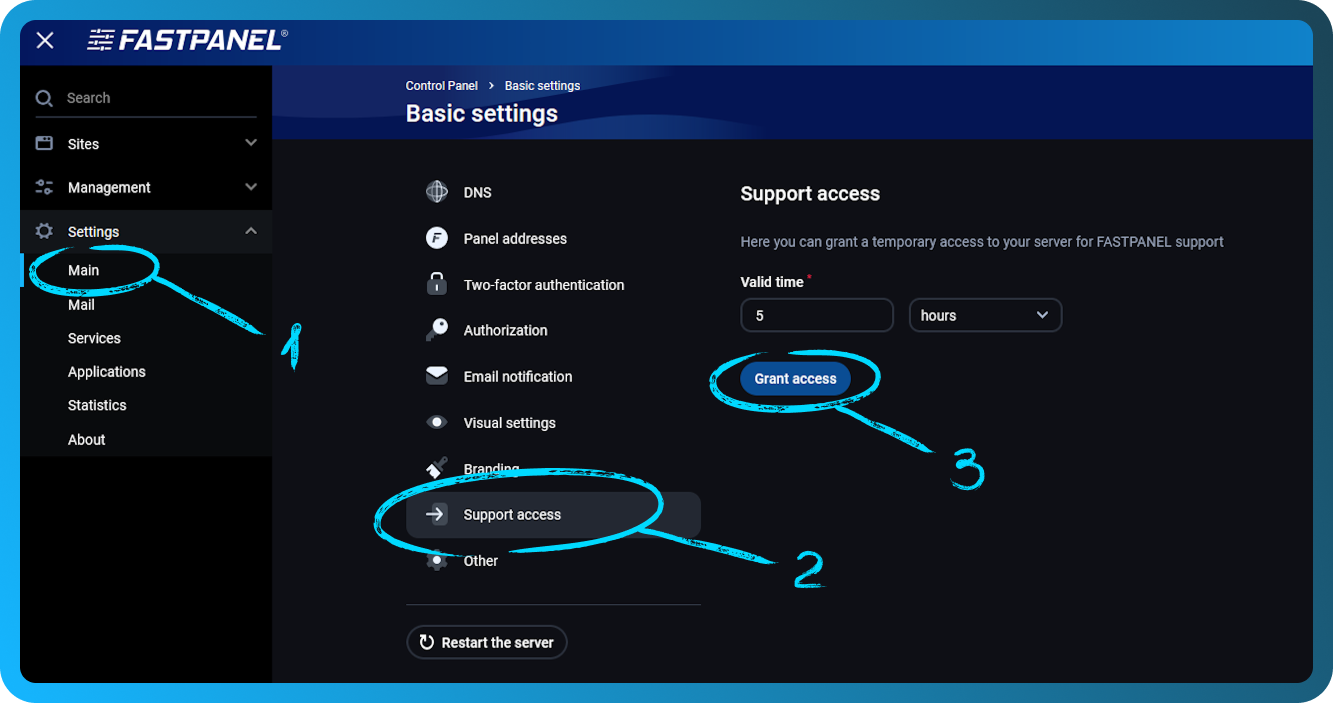
Task: Click the Branding paintbrush icon
Action: point(437,468)
